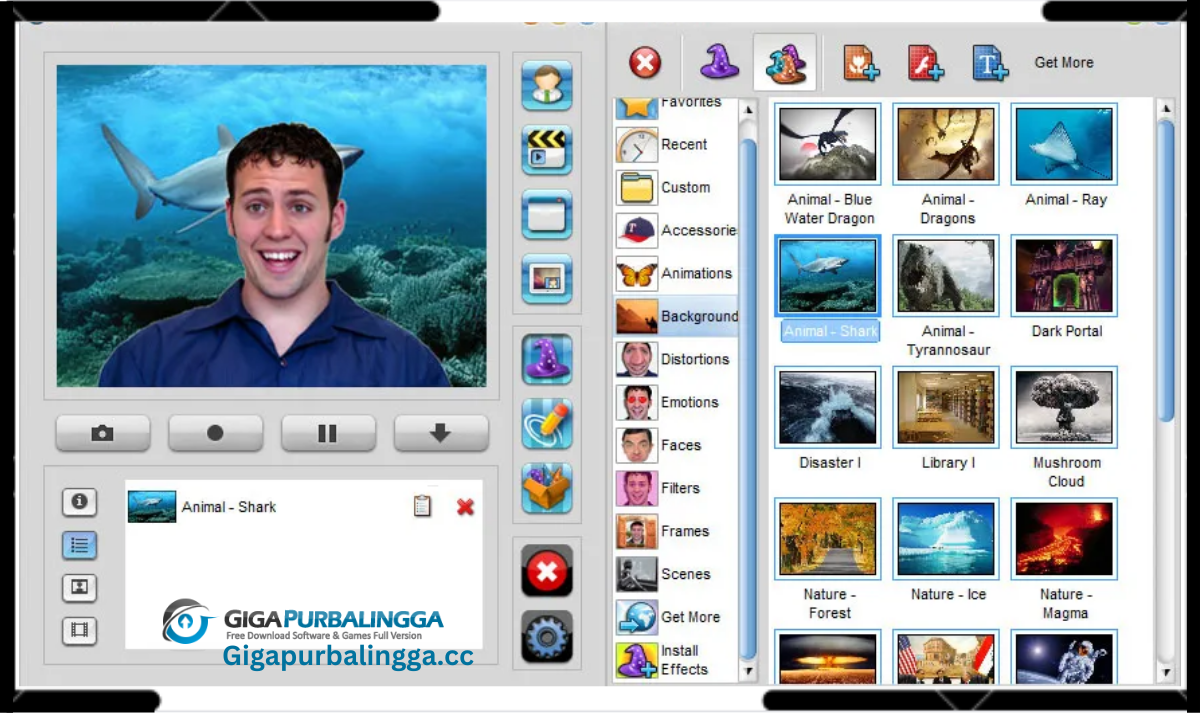Select the Animal - Tyrannosaur thumbnail
The width and height of the screenshot is (1200, 720).
point(946,276)
